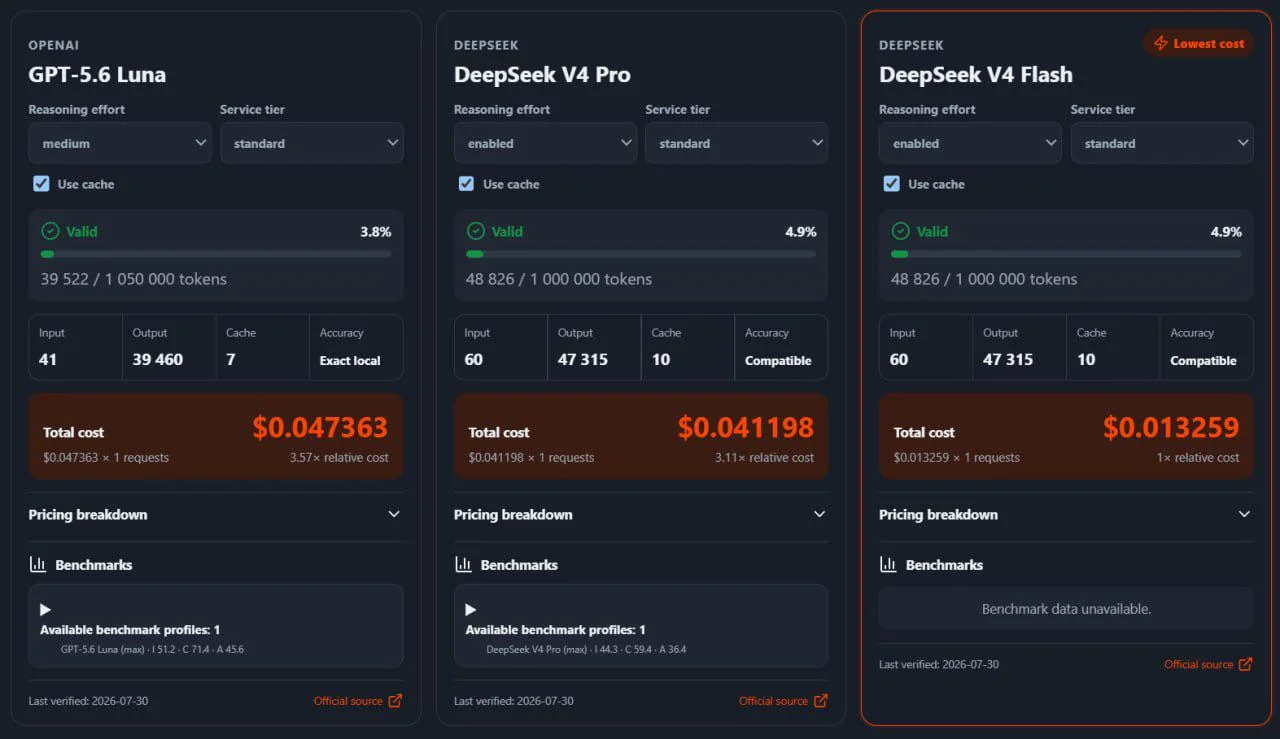Expand benchmark profiles triangle for GPT-5.6 Luna

pos(46,610)
